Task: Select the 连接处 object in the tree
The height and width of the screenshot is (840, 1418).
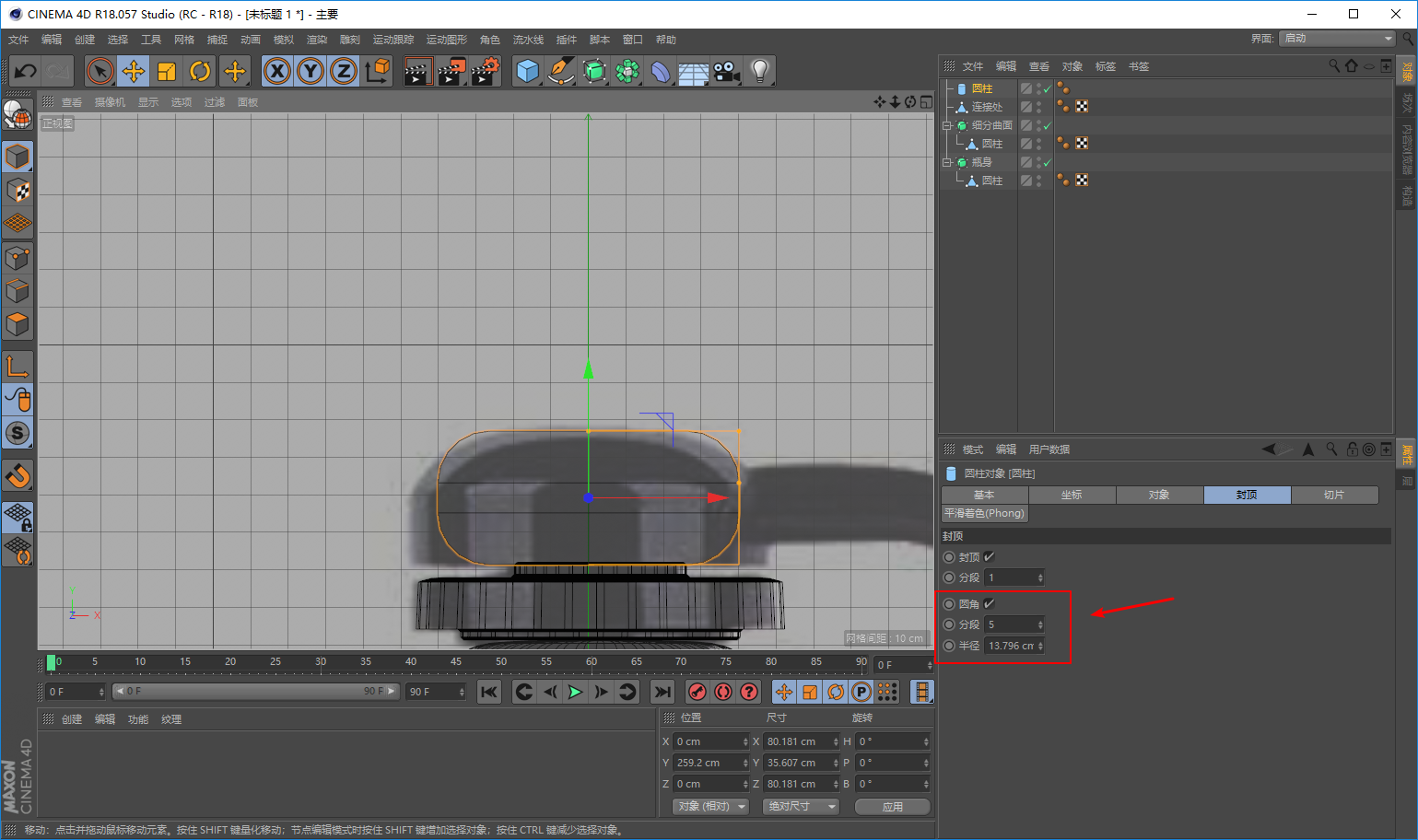Action: [x=987, y=107]
